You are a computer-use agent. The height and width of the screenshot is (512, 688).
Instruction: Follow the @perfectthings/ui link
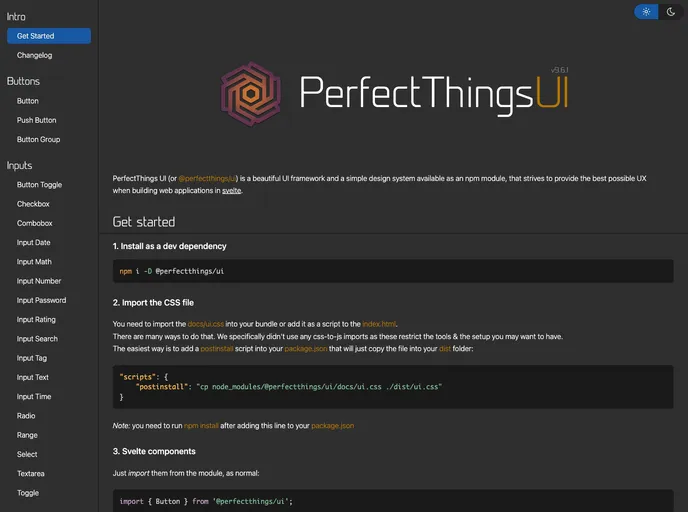click(x=208, y=179)
